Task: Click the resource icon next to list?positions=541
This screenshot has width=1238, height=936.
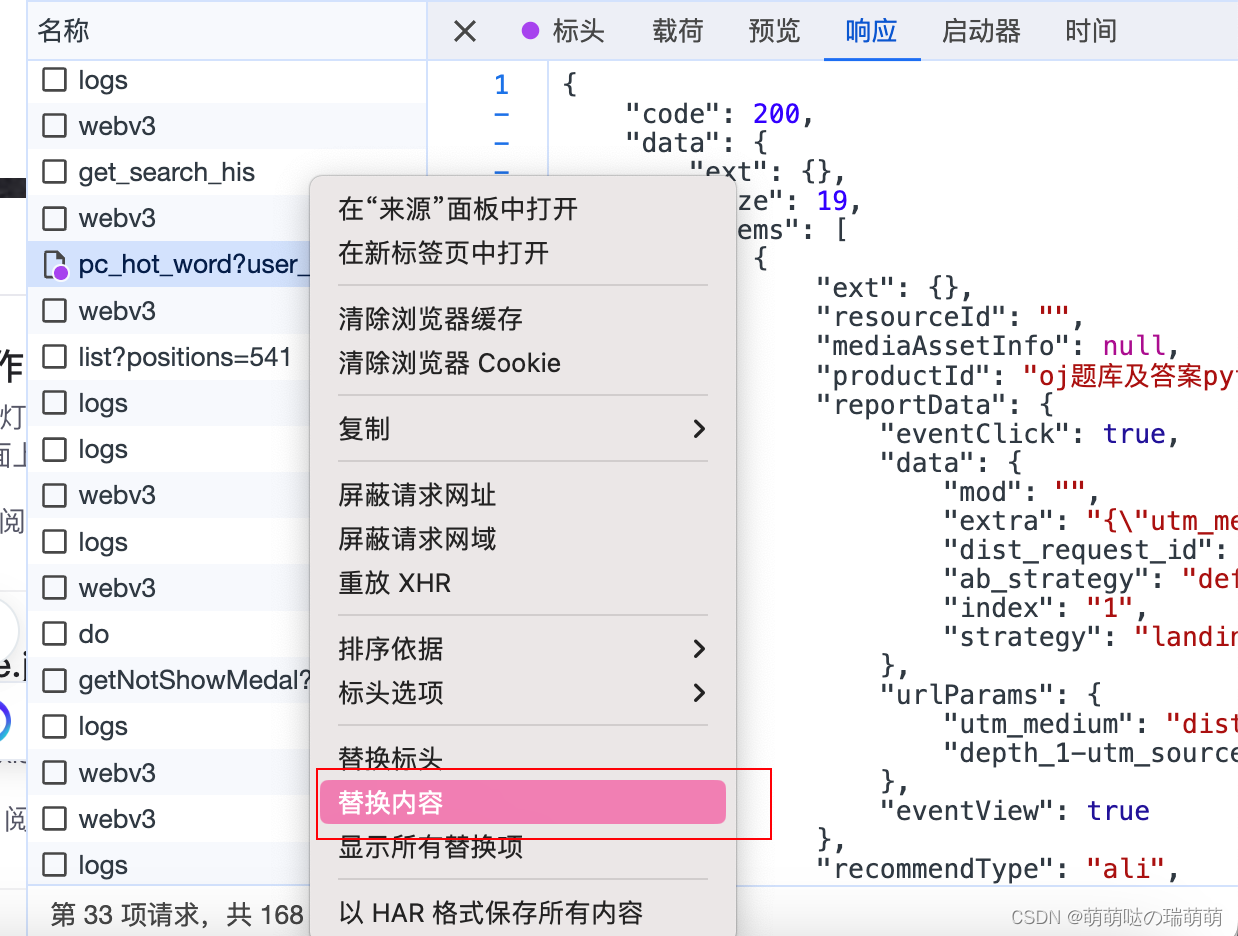Action: click(54, 357)
